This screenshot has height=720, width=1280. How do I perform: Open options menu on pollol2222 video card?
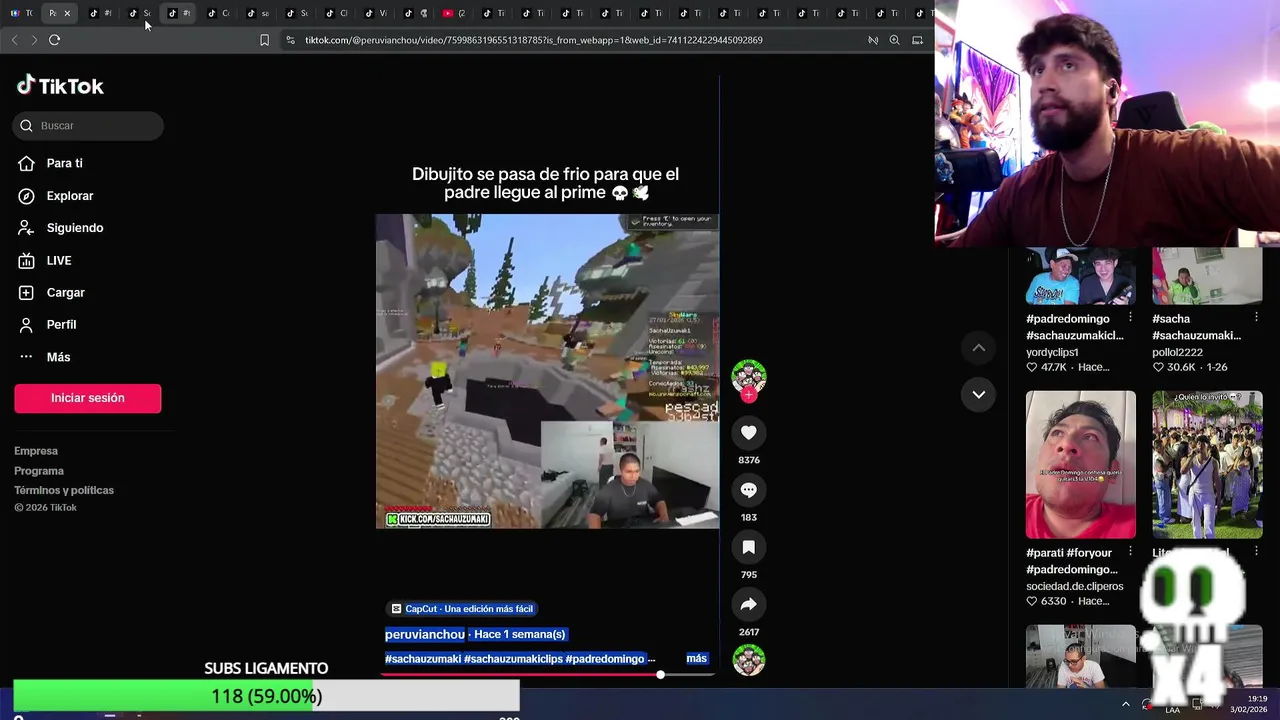(x=1257, y=318)
